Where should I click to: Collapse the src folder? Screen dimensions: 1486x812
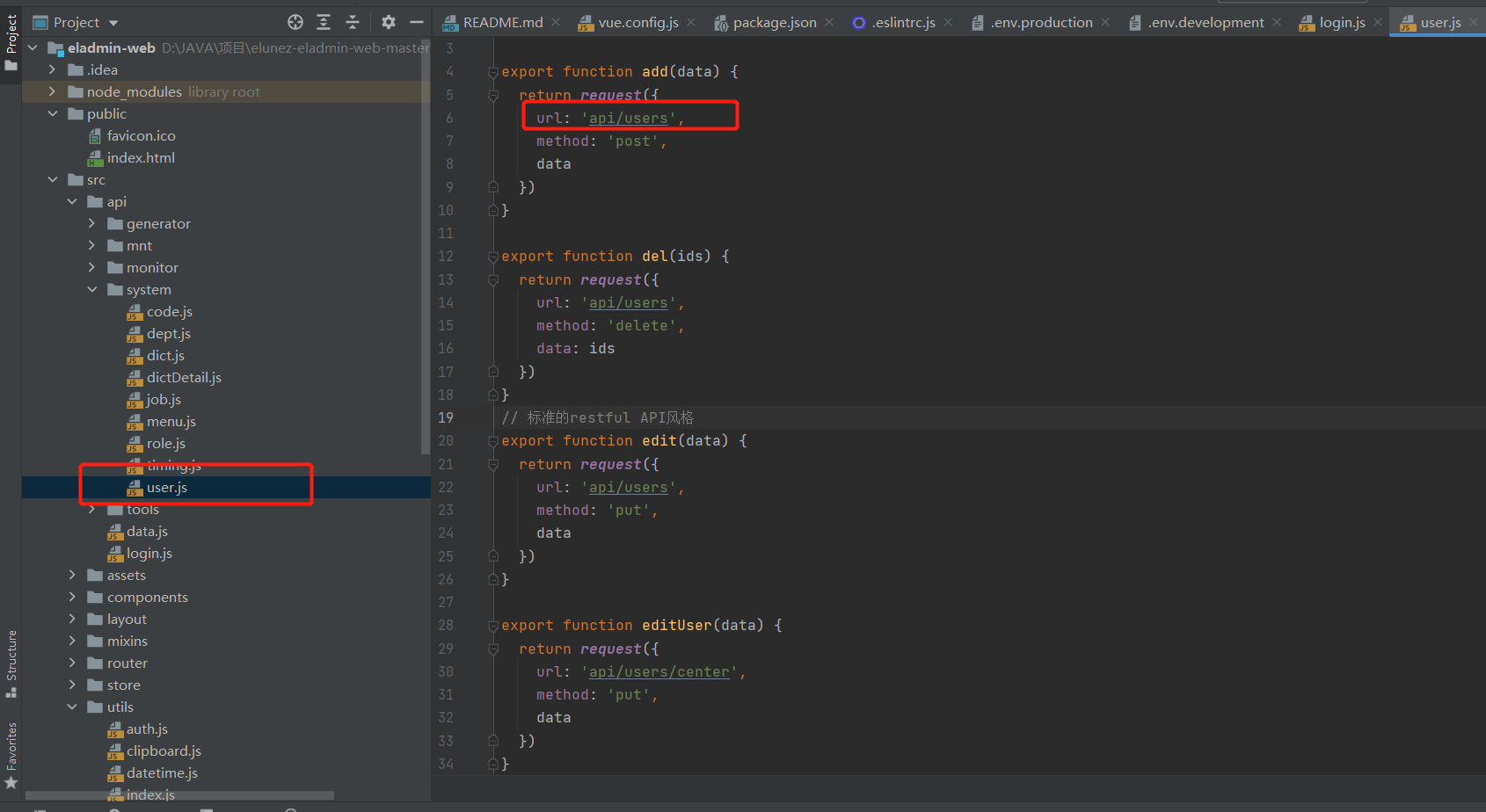[53, 179]
